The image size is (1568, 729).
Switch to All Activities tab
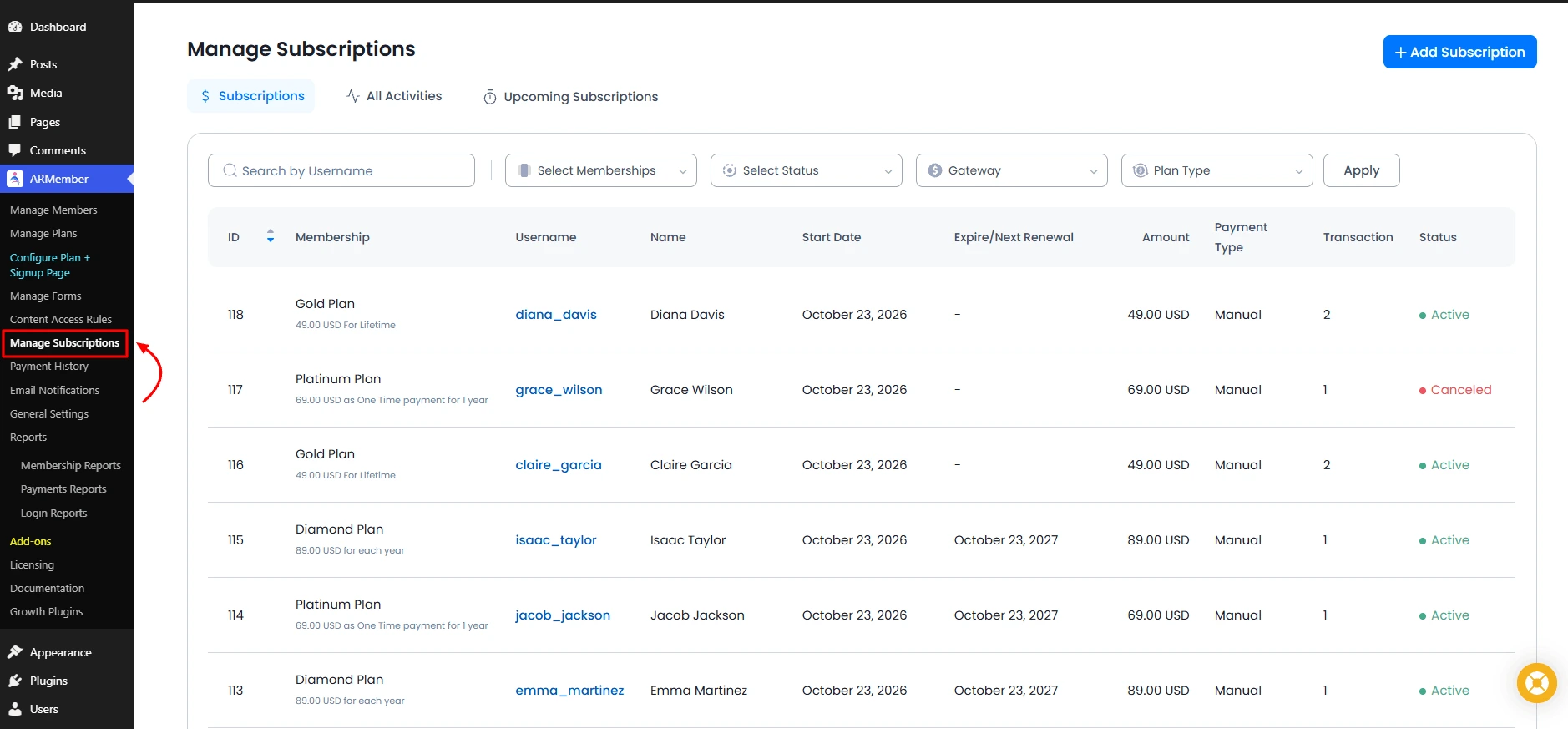pos(394,96)
